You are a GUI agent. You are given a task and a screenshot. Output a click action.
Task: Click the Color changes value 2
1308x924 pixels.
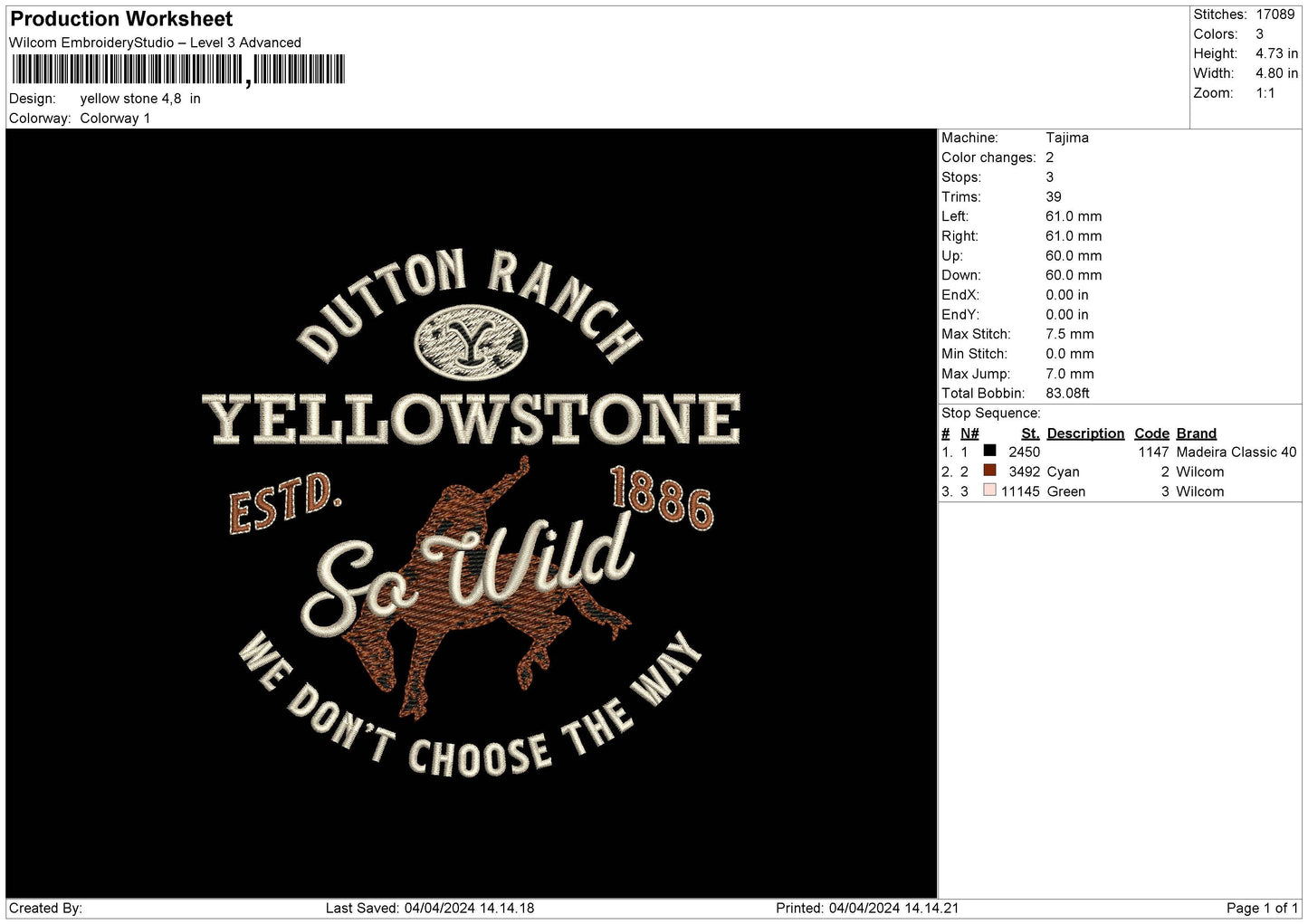1050,157
